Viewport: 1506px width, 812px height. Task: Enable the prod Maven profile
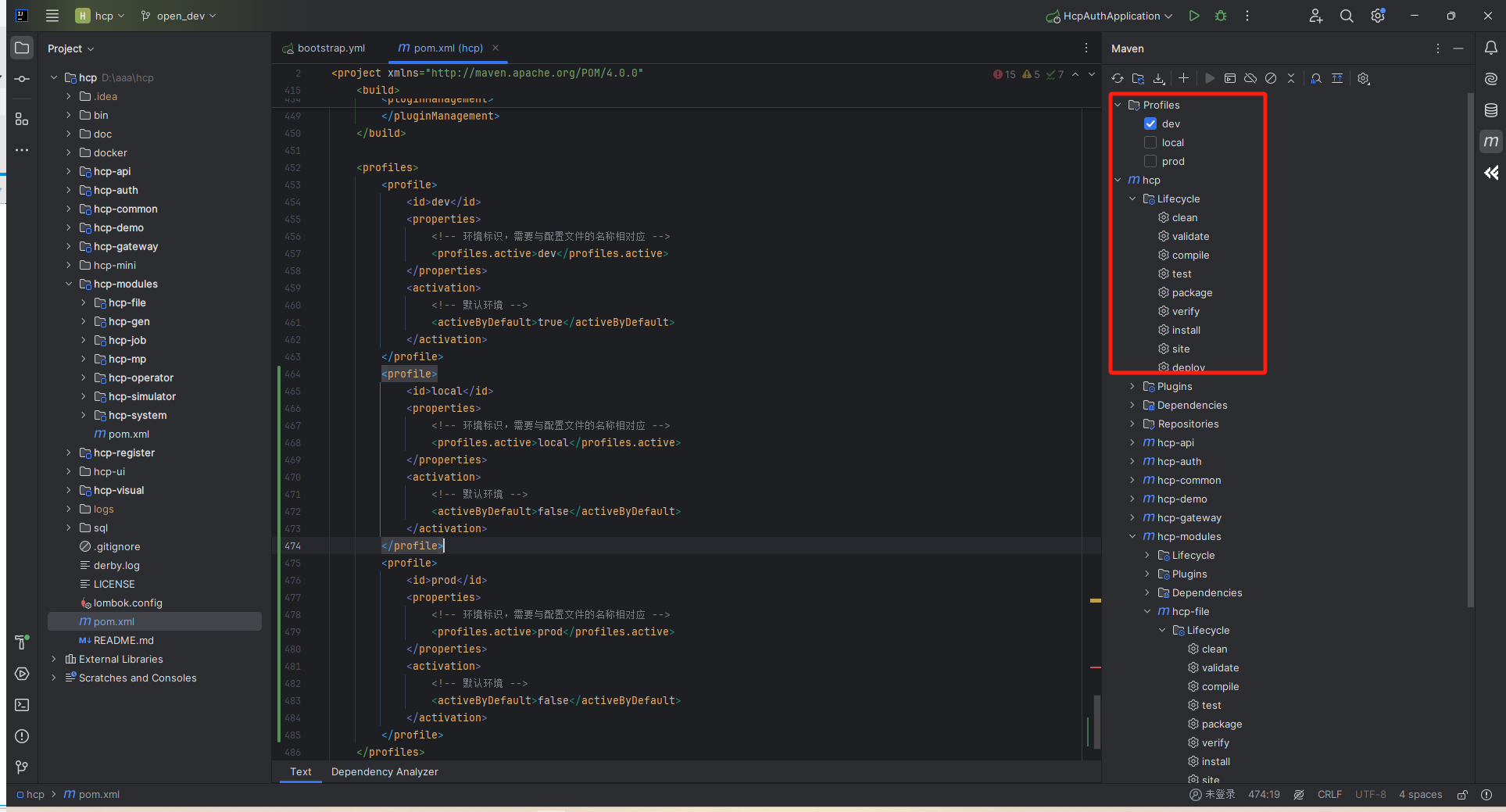(x=1150, y=161)
